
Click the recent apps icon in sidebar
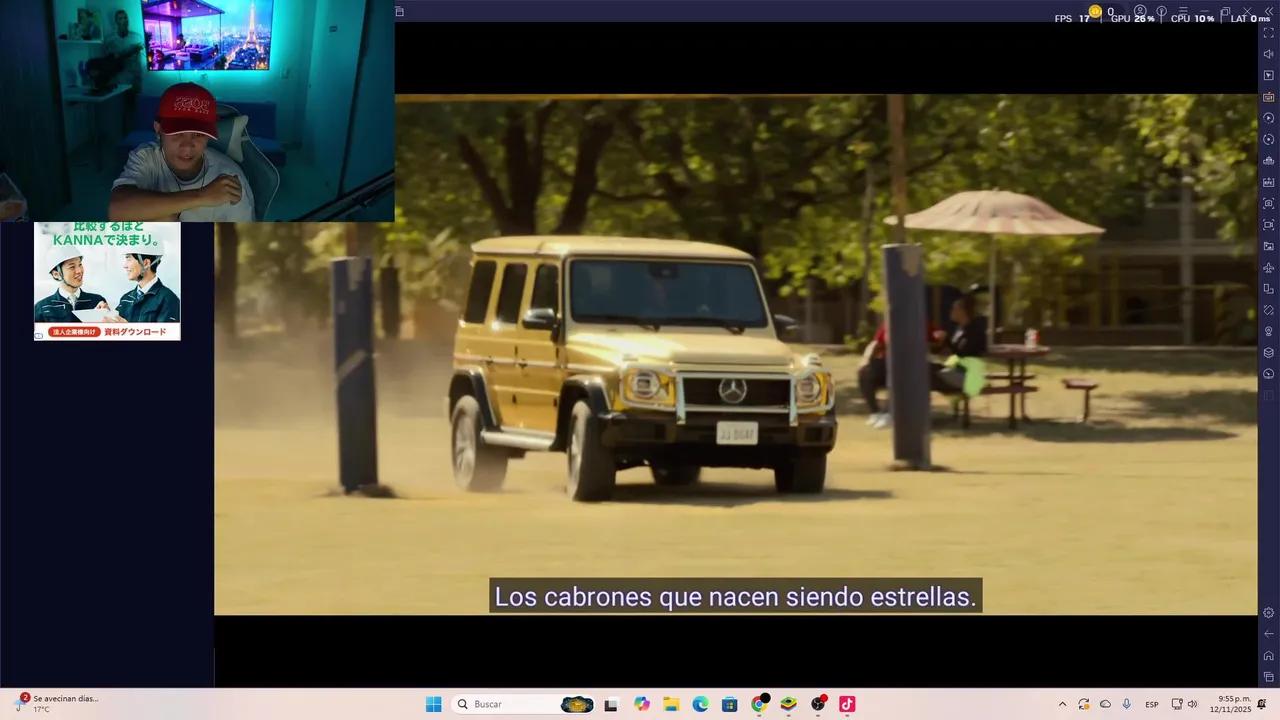coord(1268,677)
